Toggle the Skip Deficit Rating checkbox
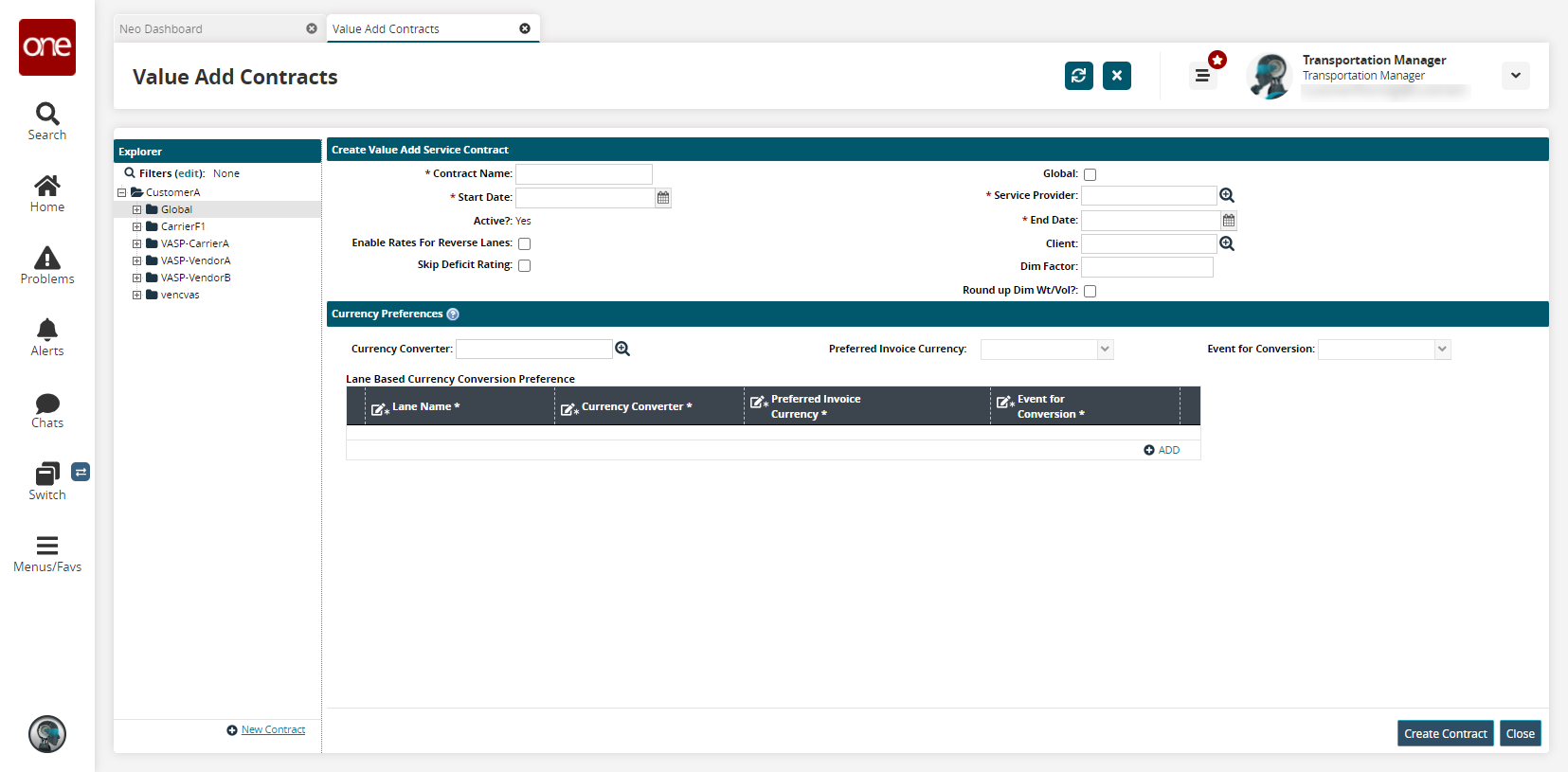This screenshot has width=1568, height=772. [x=524, y=265]
